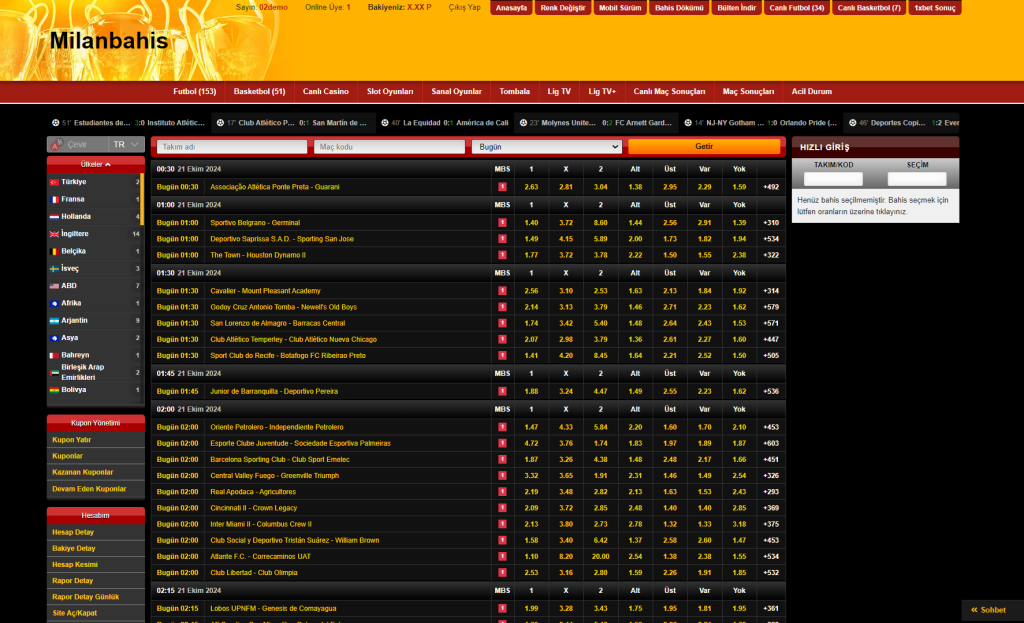This screenshot has width=1024, height=623.
Task: Open the TR language dropdown
Action: point(125,145)
